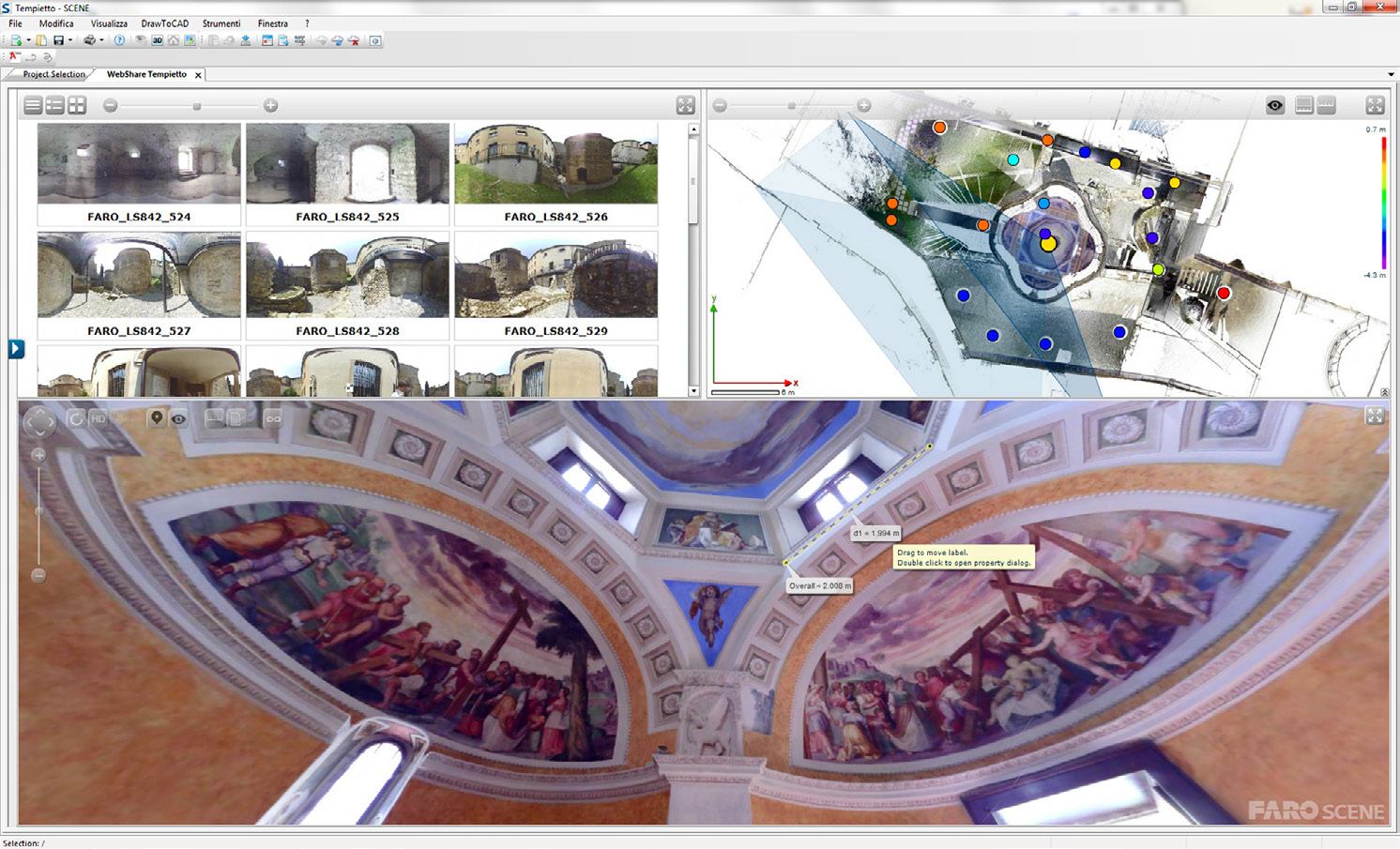This screenshot has height=849, width=1400.
Task: Expand the new project dropdown arrow
Action: click(28, 41)
